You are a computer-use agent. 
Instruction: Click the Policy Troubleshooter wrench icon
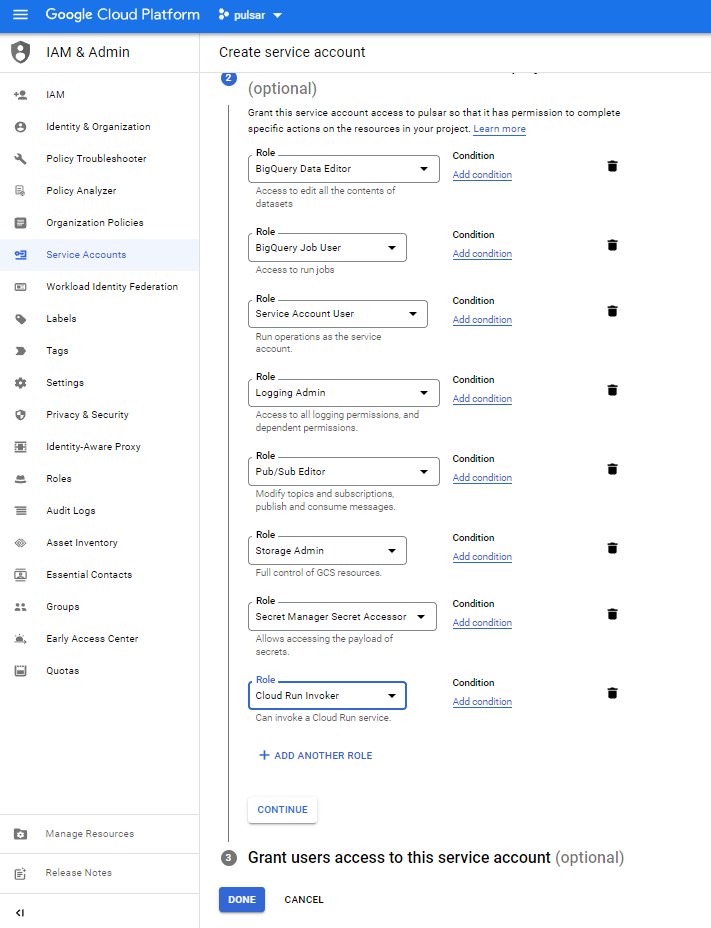21,159
